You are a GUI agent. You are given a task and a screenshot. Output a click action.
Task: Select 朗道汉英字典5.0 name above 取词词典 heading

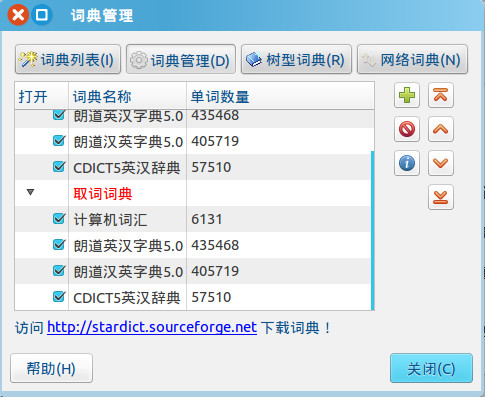click(128, 142)
